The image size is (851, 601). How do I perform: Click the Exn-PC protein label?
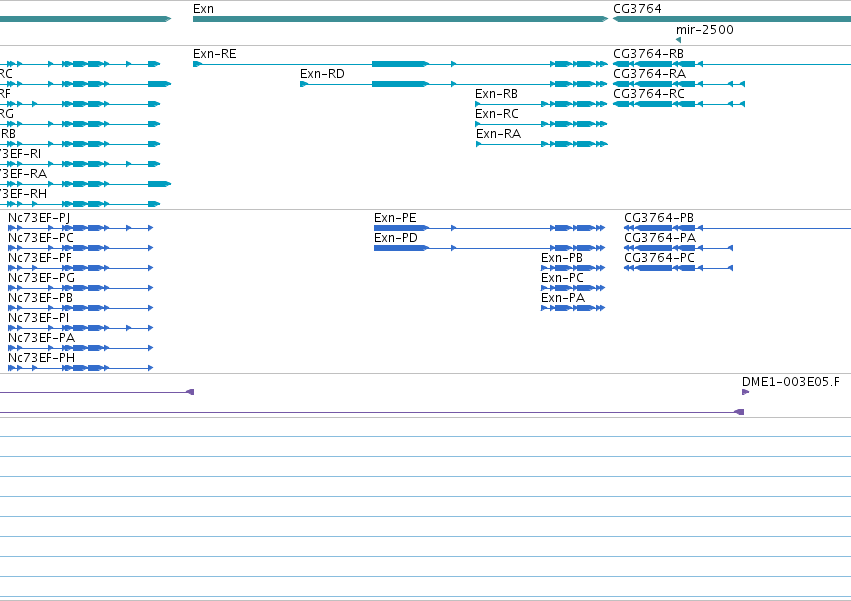[562, 278]
